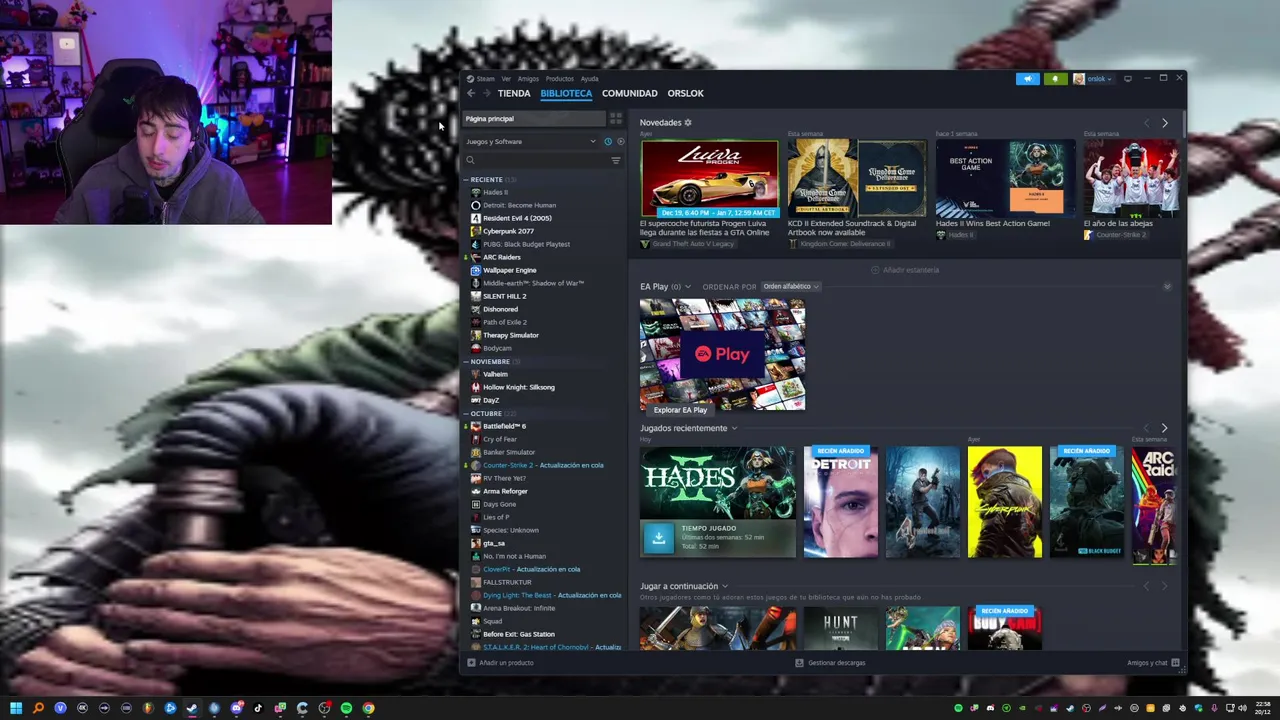Open Spotify from the taskbar
This screenshot has height=720, width=1280.
(346, 708)
